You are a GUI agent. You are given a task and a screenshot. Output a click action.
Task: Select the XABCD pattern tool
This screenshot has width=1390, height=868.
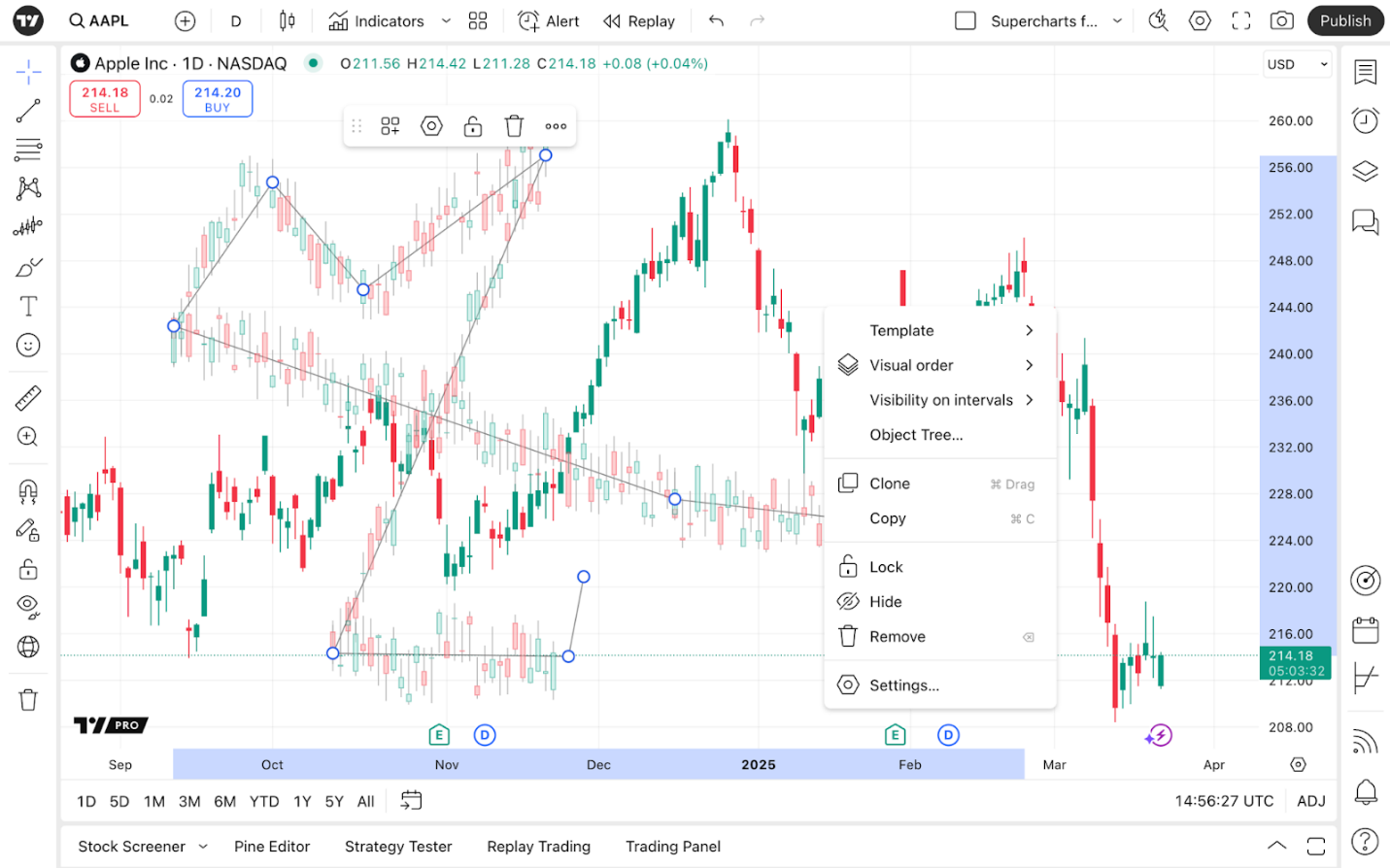[x=28, y=188]
